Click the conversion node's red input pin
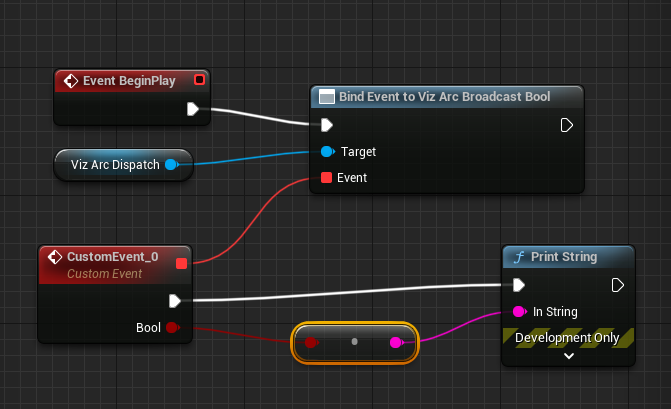This screenshot has width=671, height=409. click(311, 343)
